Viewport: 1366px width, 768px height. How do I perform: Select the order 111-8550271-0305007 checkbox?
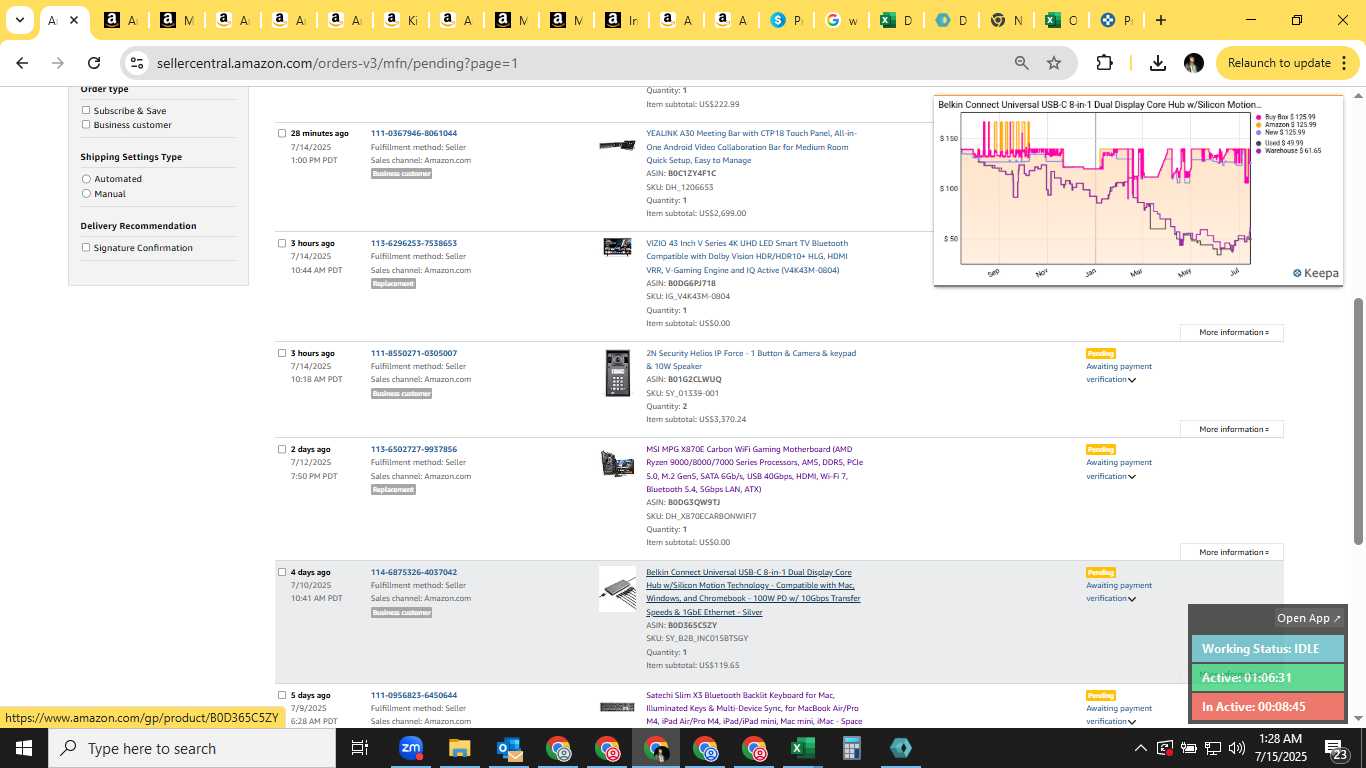(282, 353)
